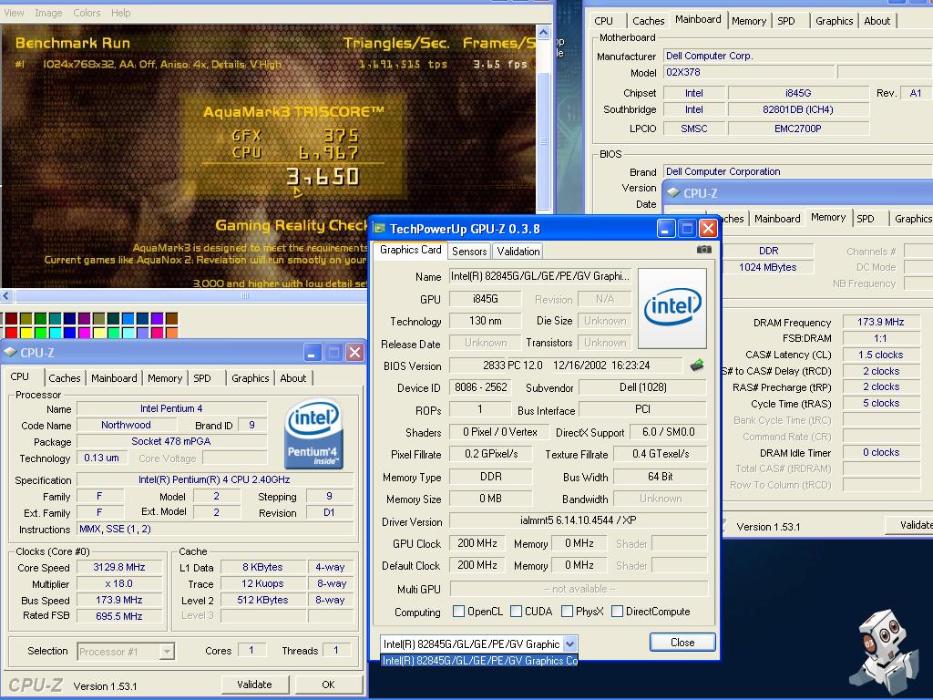Pick the brown color swatch
The height and width of the screenshot is (700, 933).
point(172,318)
